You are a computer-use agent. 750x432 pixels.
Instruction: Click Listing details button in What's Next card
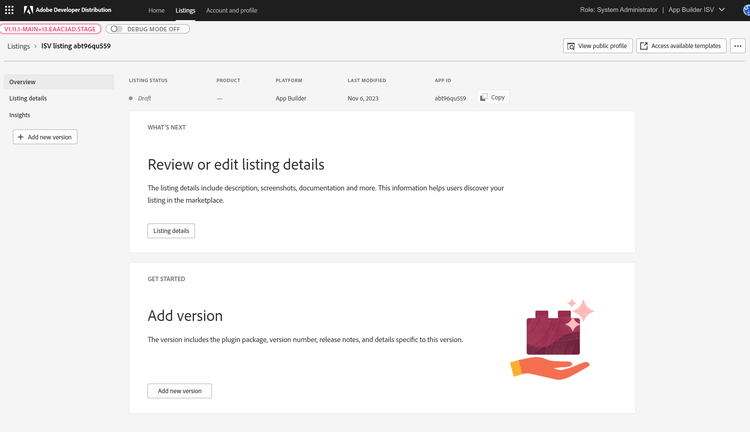coord(171,231)
